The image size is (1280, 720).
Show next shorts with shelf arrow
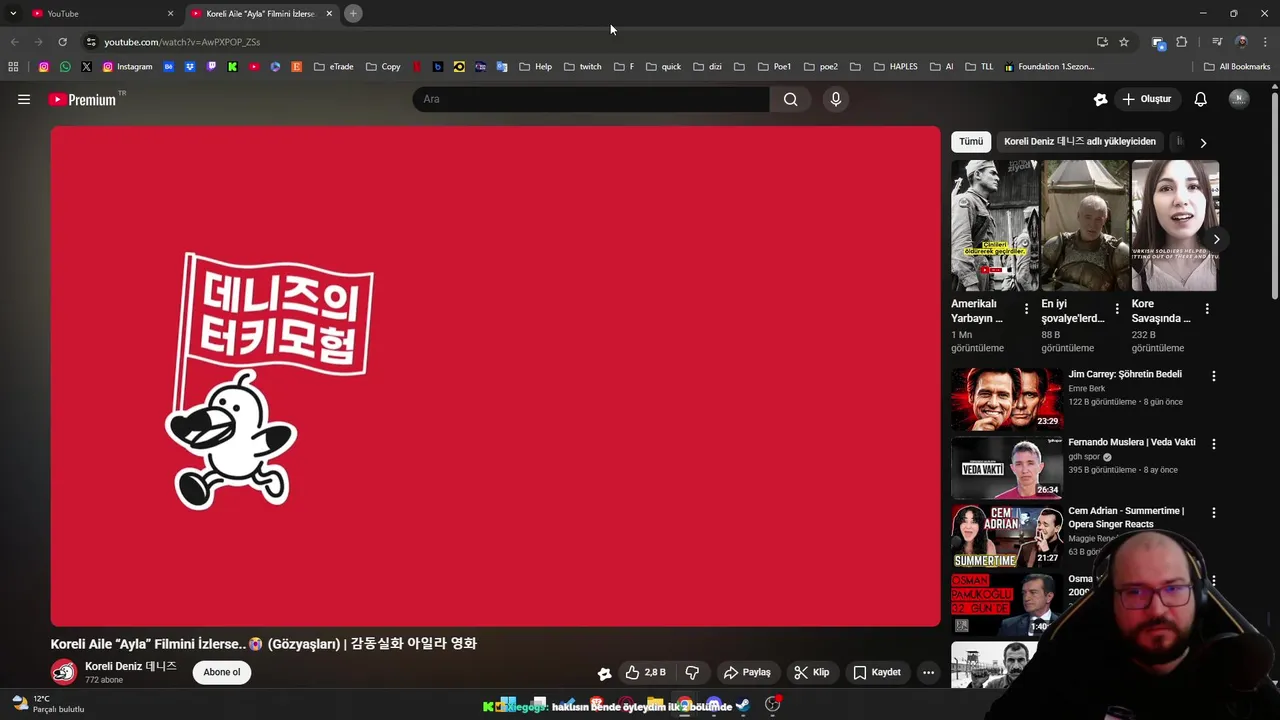[1216, 239]
